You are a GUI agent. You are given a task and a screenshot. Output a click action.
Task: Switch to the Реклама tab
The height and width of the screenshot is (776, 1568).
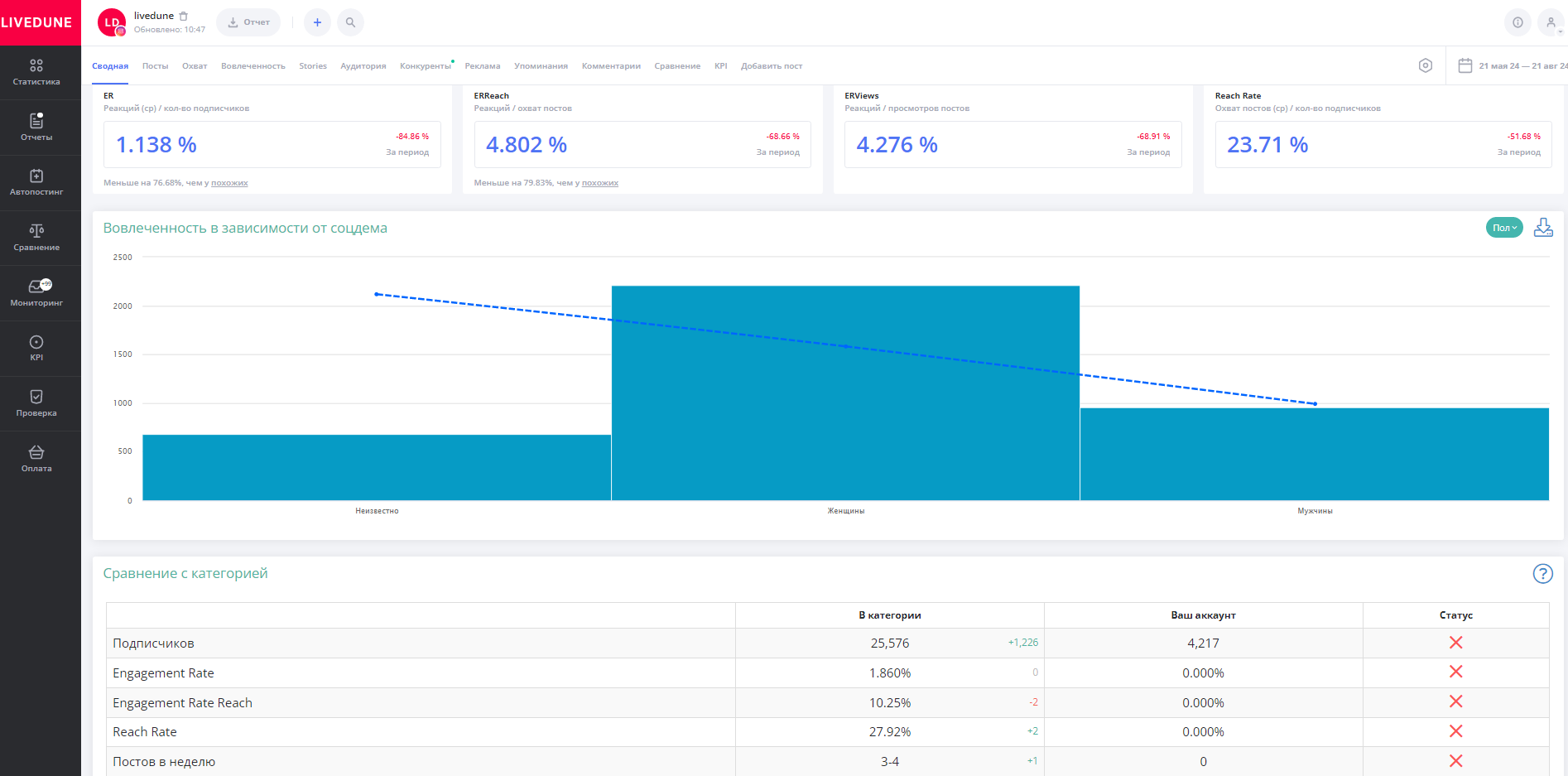pyautogui.click(x=483, y=66)
